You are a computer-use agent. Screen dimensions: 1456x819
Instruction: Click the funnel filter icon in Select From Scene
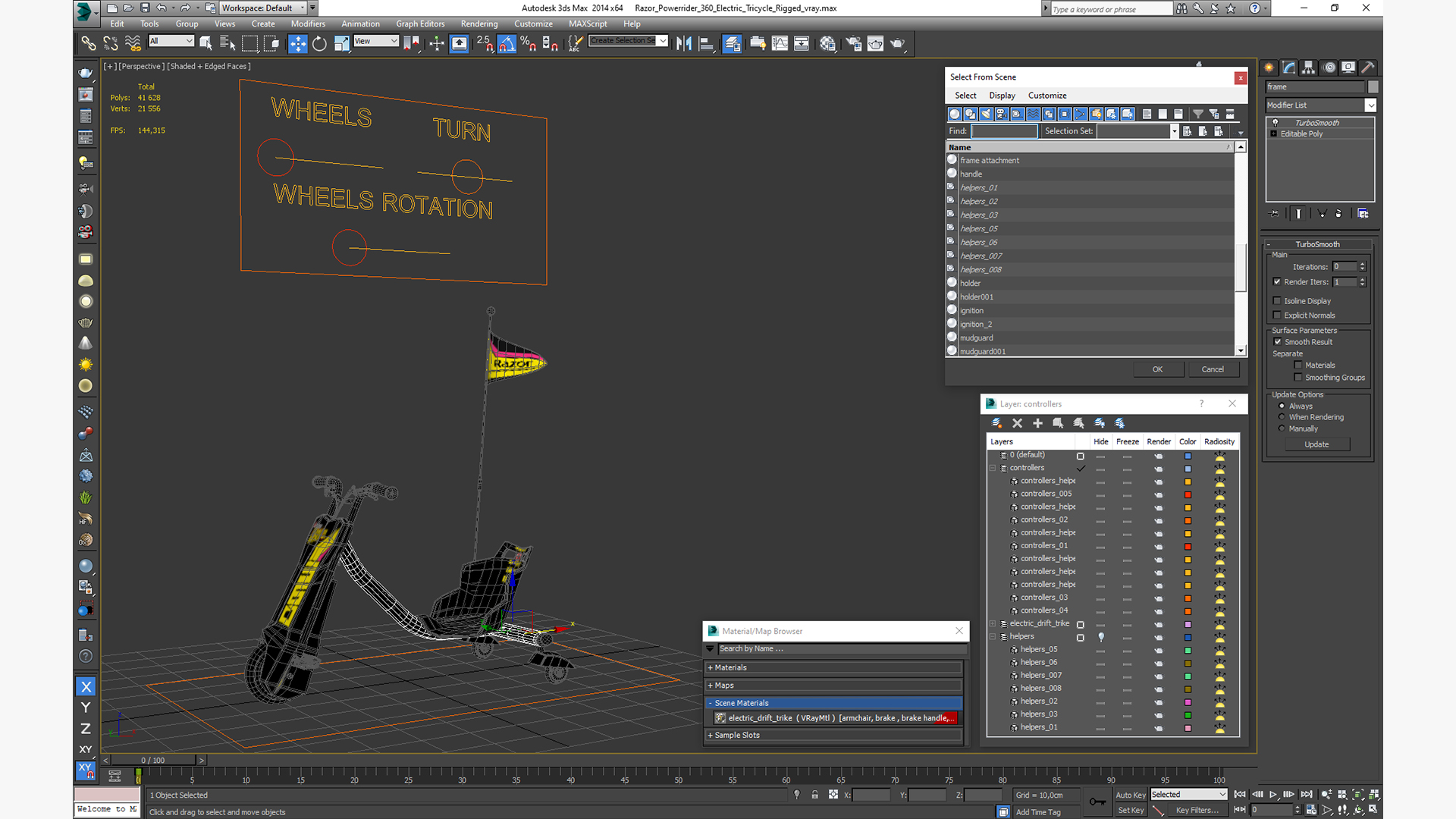pyautogui.click(x=1198, y=114)
